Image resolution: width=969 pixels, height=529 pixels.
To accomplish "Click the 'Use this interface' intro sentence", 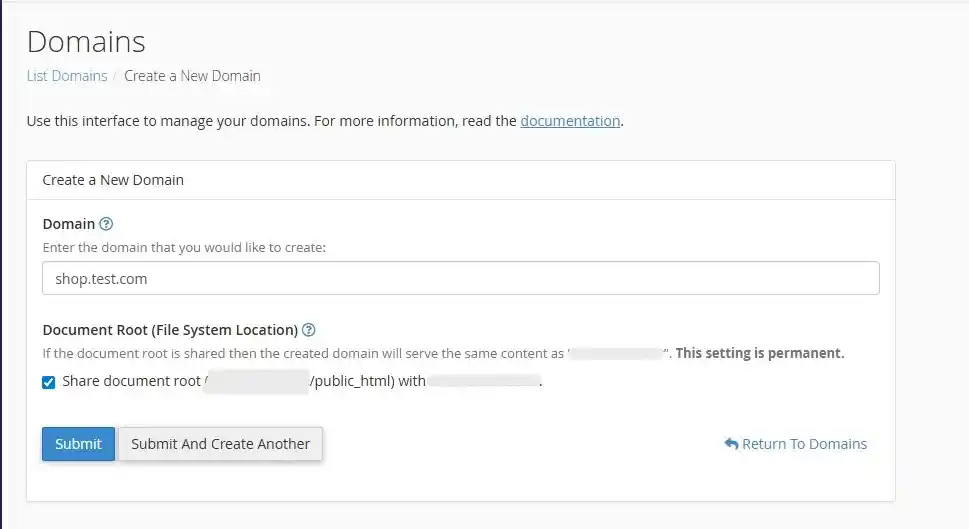I will (x=270, y=121).
